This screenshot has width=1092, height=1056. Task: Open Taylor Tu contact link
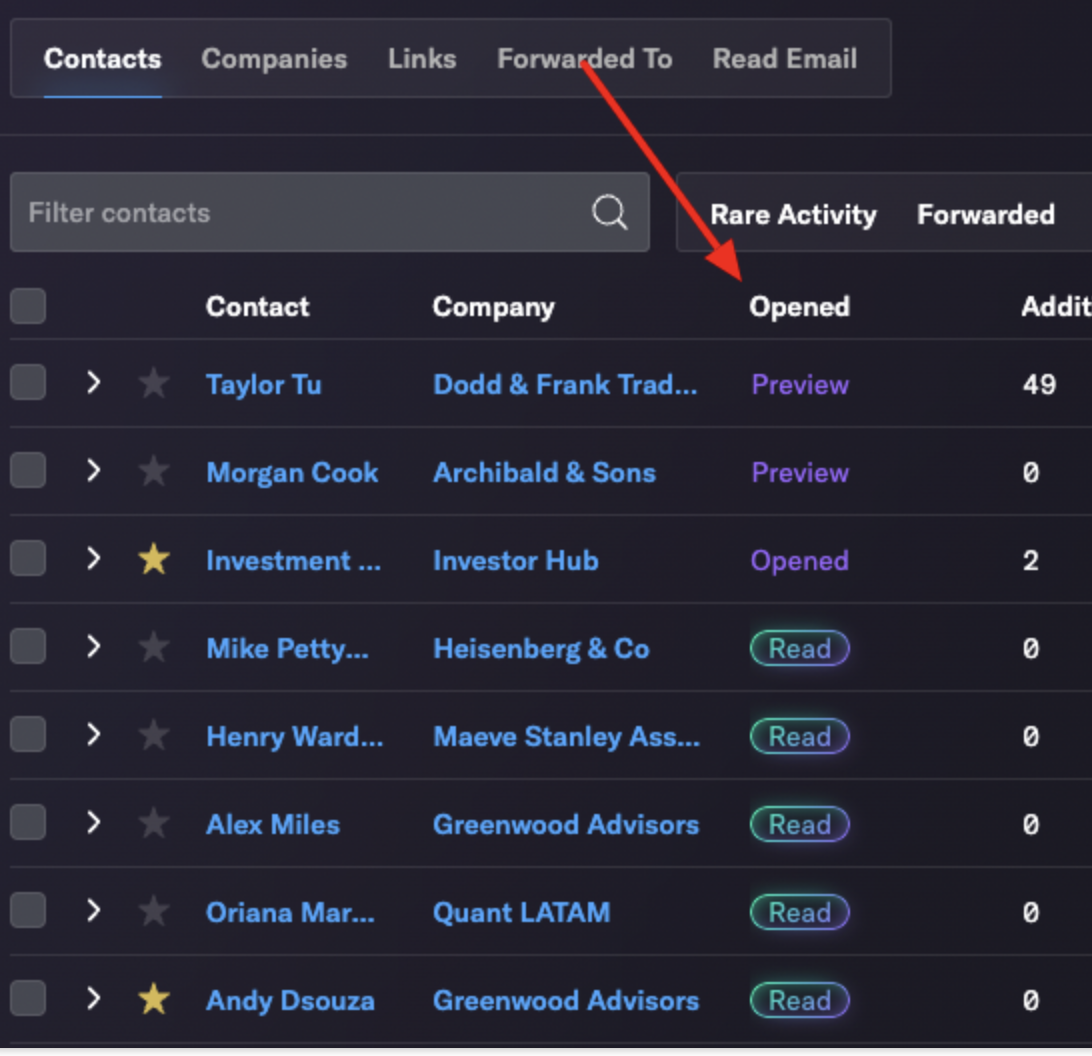264,385
